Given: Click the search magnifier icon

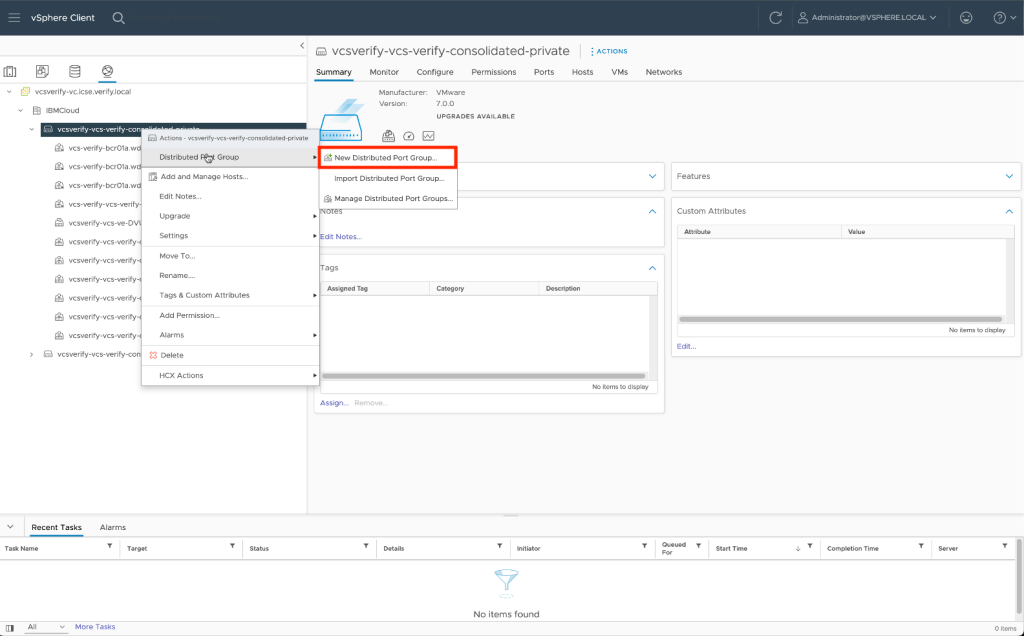Looking at the screenshot, I should [119, 18].
